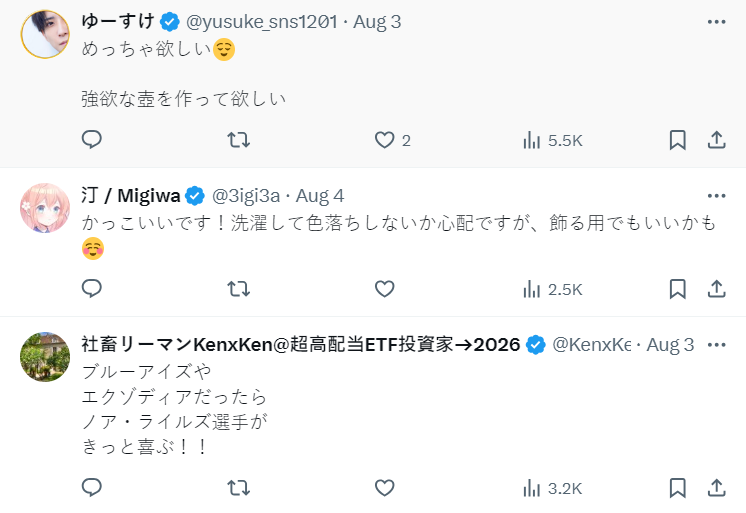This screenshot has width=746, height=513.
Task: Open 汀 / Migiwa's anime avatar
Action: (45, 208)
